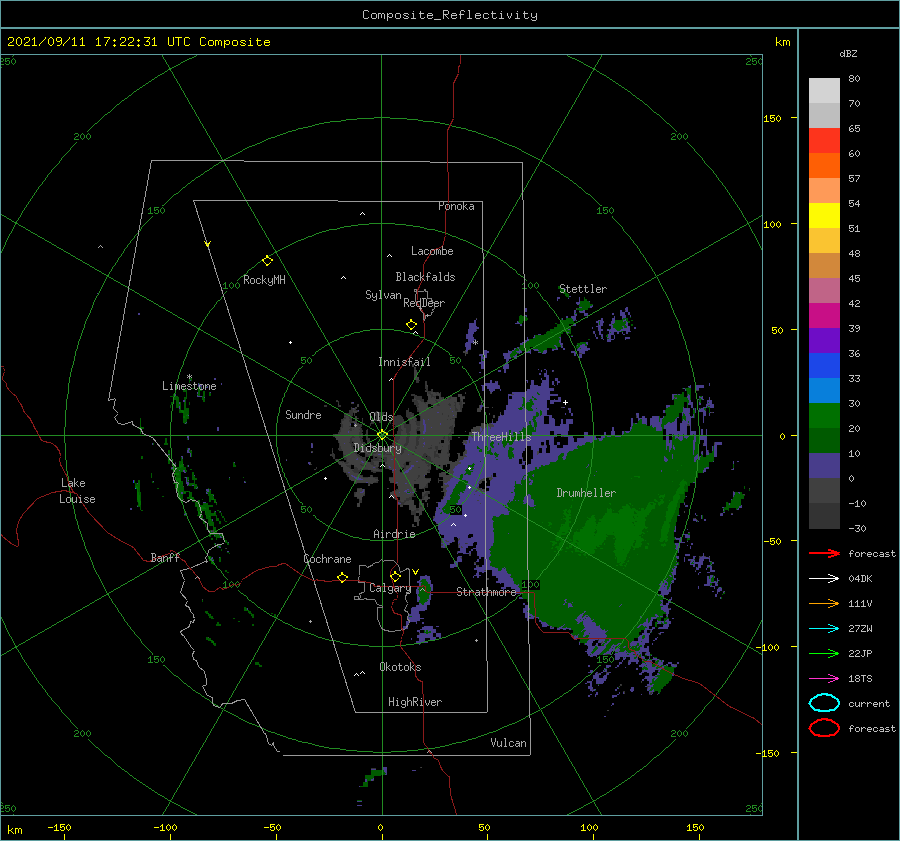This screenshot has width=900, height=841.
Task: Click the Airdrie city label
Action: [394, 534]
